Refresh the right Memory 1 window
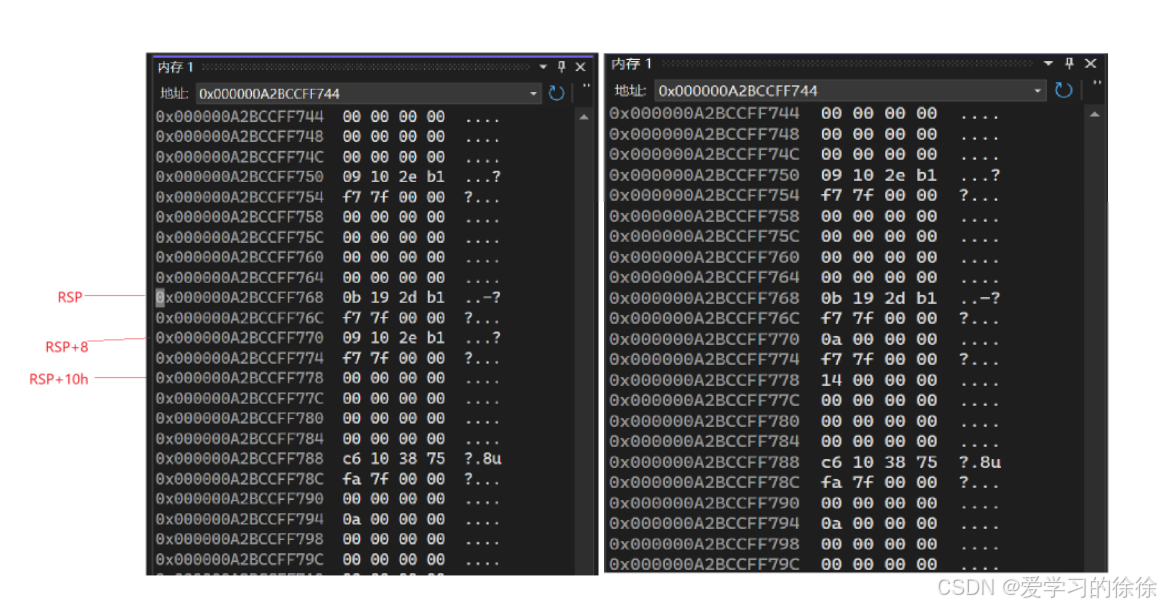The width and height of the screenshot is (1161, 607). [1063, 90]
